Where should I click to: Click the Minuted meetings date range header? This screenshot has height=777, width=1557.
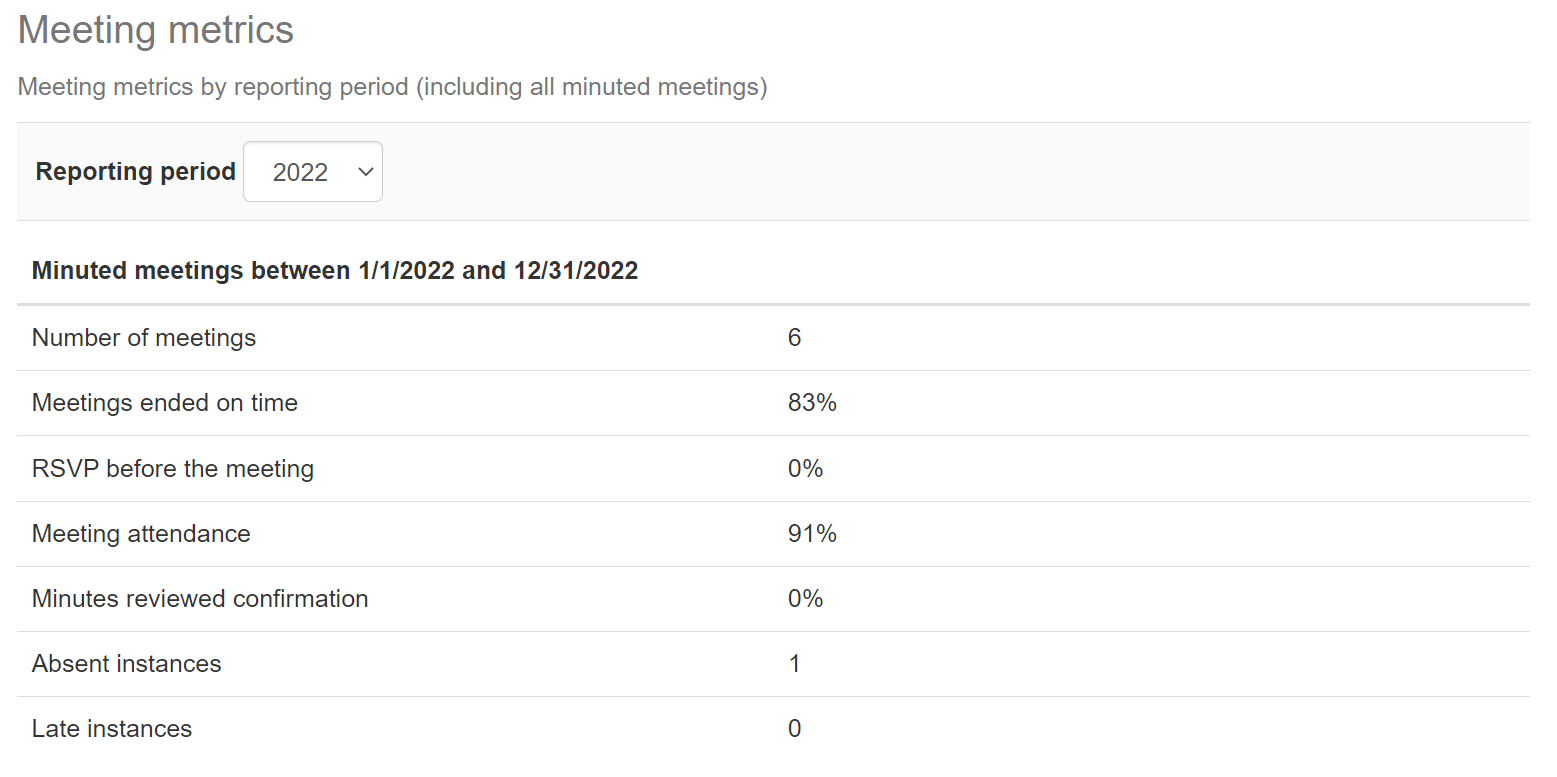click(335, 271)
